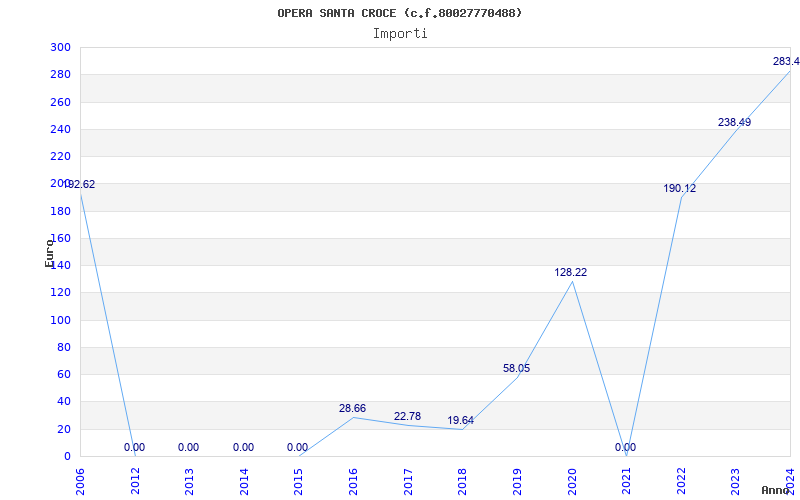Click the Importi chart subtitle
The height and width of the screenshot is (500, 800).
pyautogui.click(x=400, y=34)
